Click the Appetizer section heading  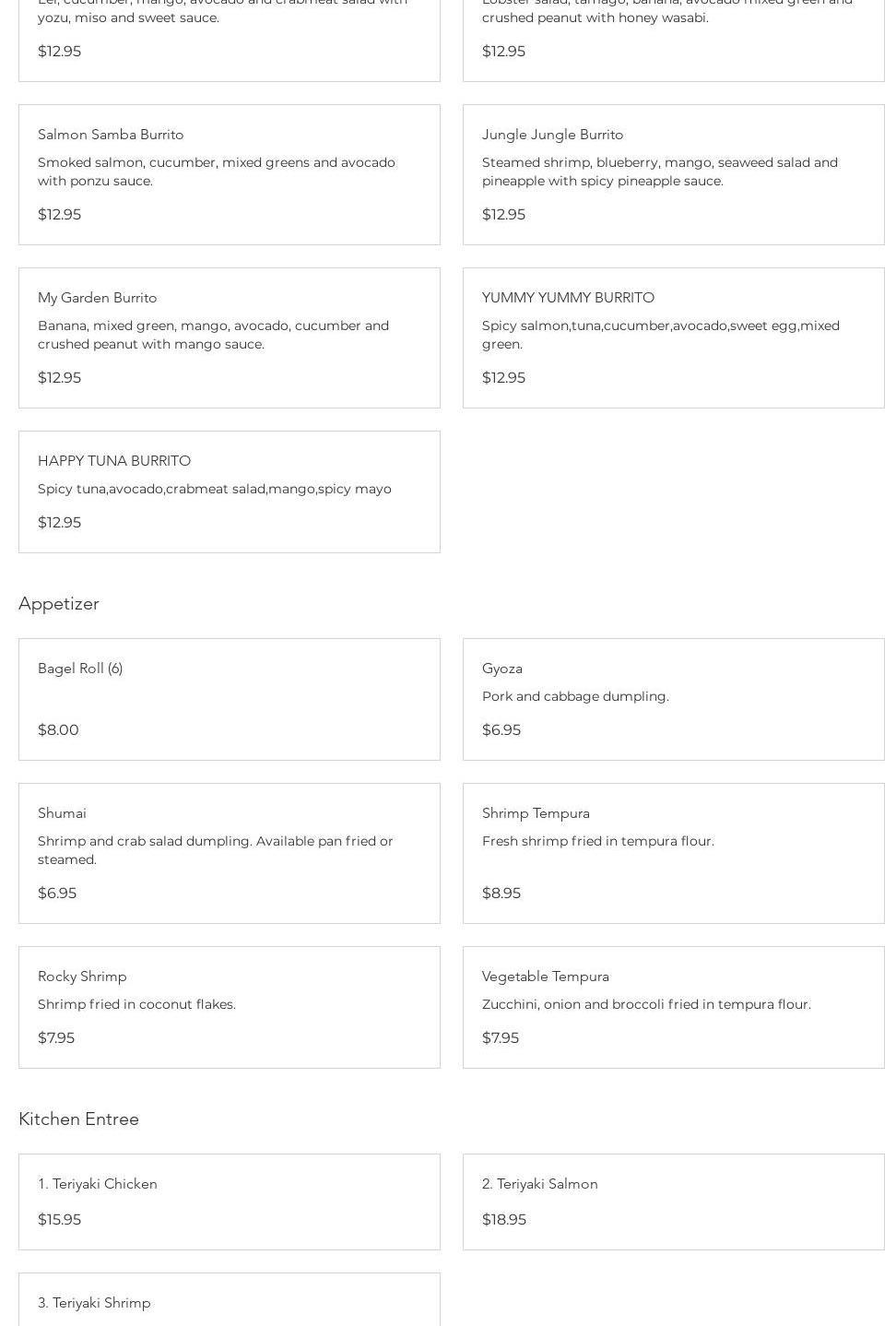59,603
